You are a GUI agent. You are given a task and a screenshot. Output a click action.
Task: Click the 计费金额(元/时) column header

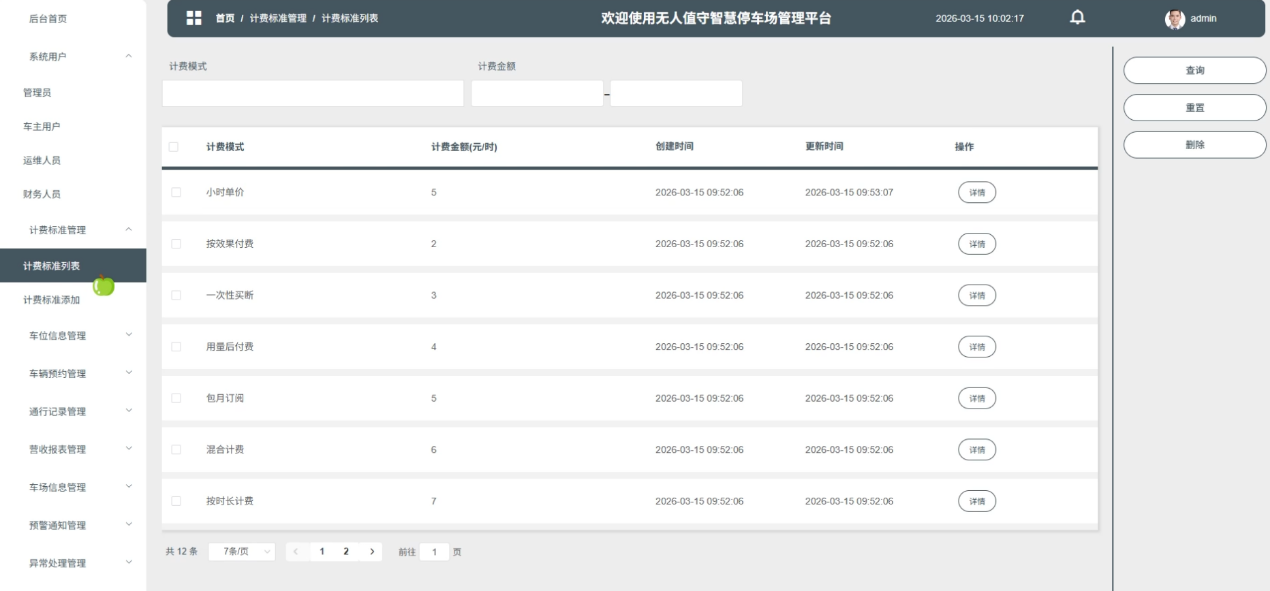point(464,147)
